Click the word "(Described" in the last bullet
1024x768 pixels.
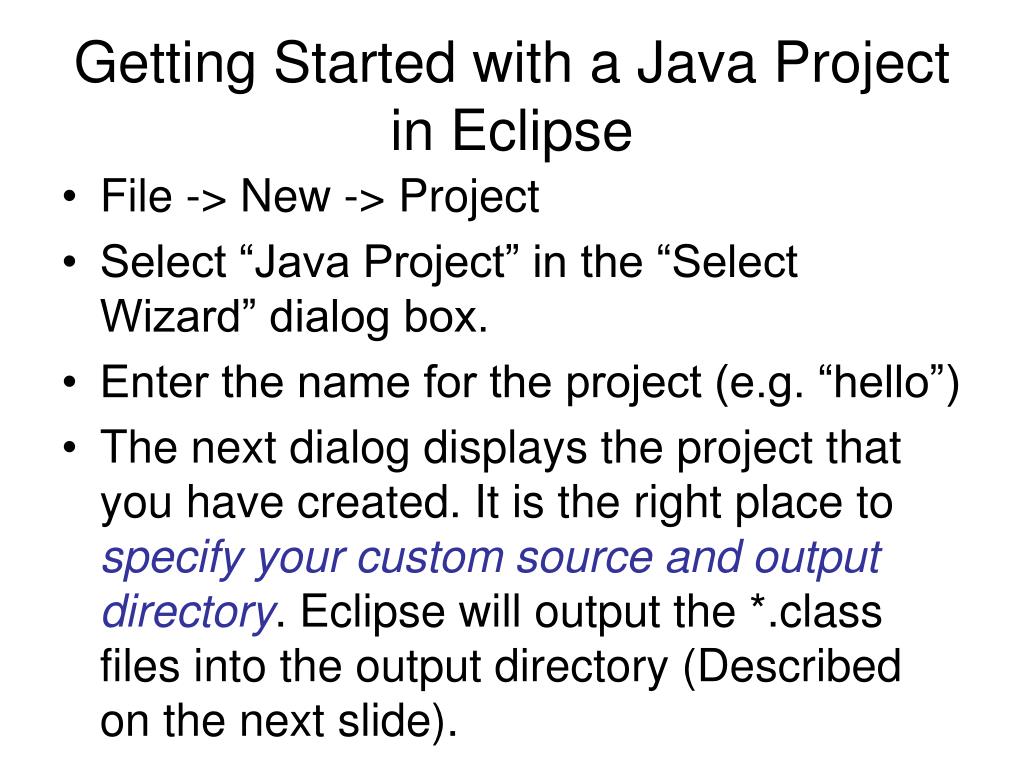tap(792, 667)
